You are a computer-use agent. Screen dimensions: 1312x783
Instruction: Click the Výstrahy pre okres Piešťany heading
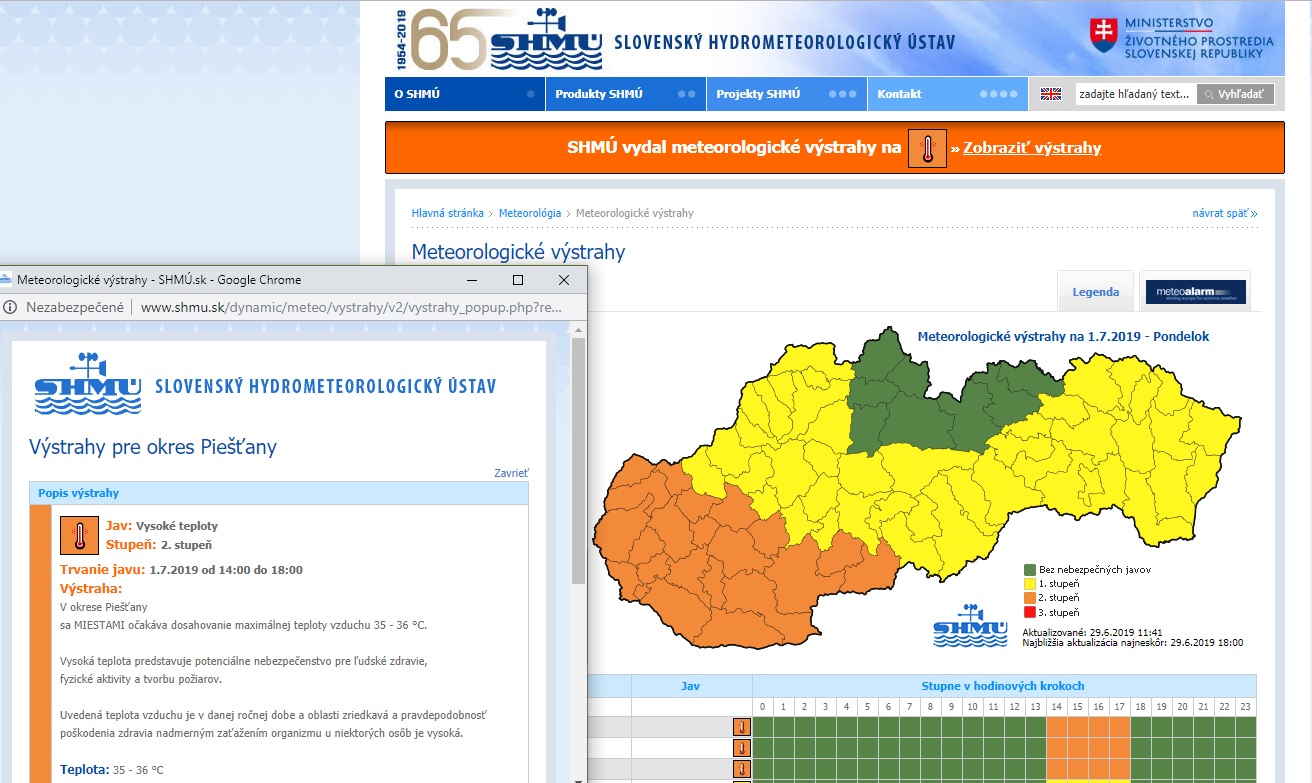153,447
